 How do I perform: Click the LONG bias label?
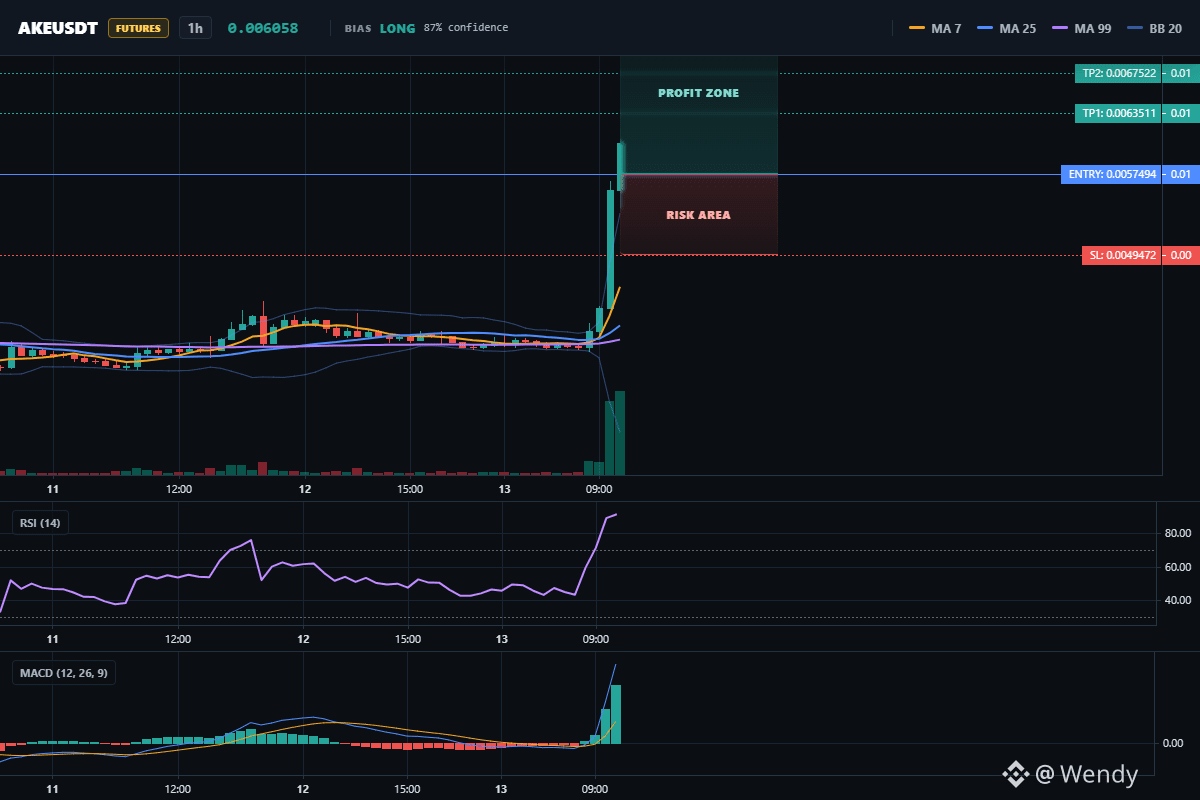[397, 28]
